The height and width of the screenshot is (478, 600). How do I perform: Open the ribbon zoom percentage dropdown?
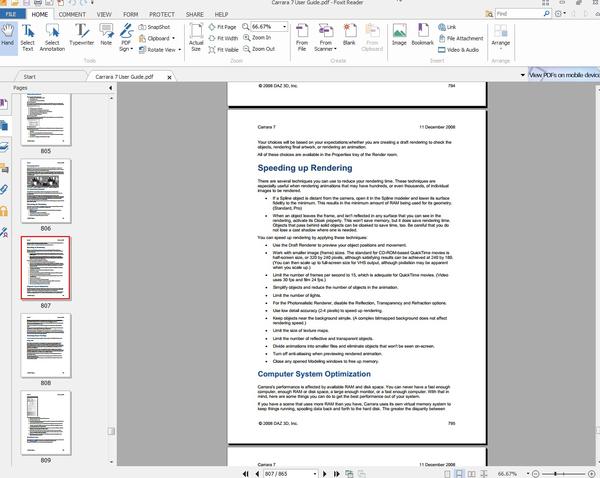click(284, 27)
